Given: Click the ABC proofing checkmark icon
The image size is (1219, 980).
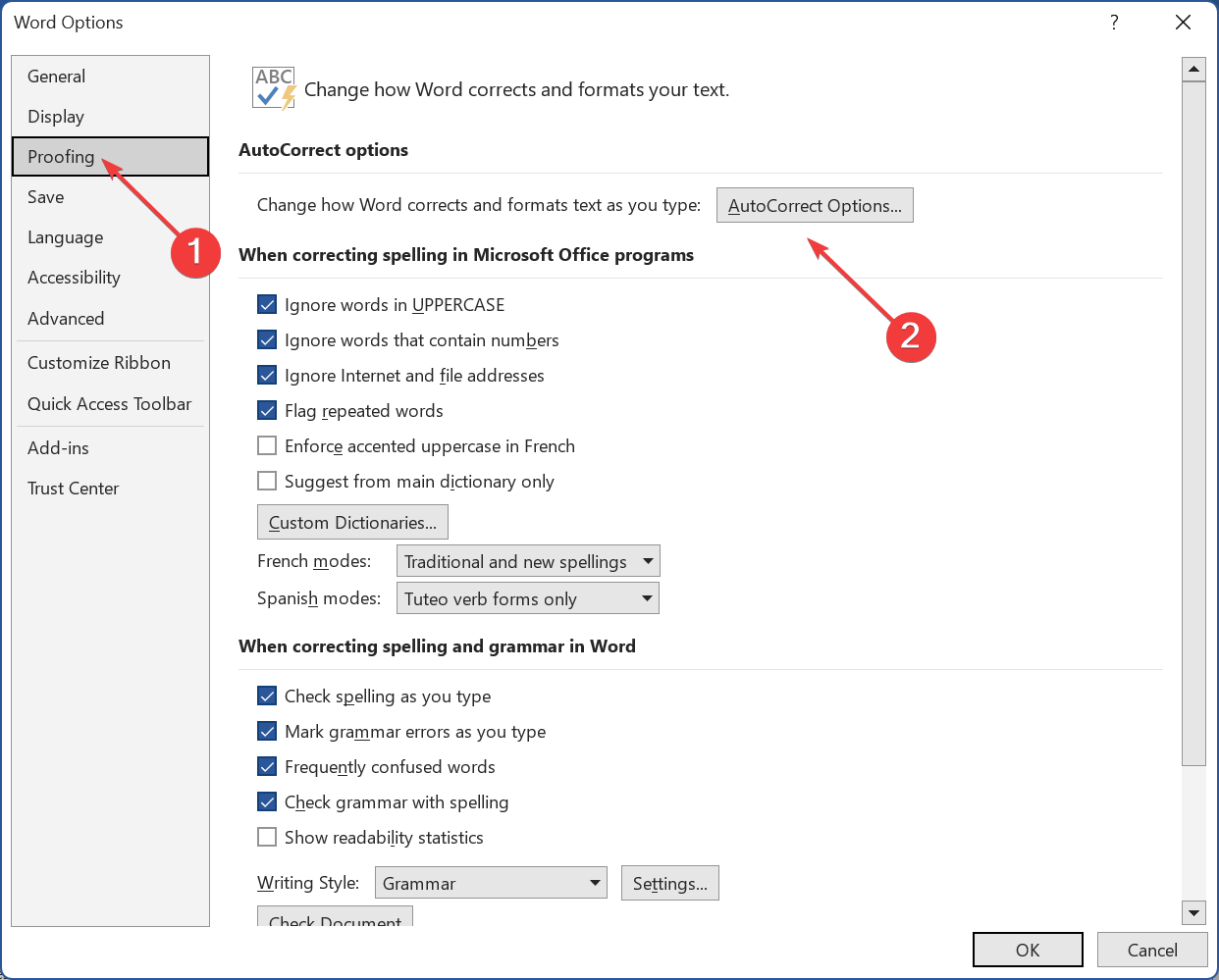Looking at the screenshot, I should coord(274,88).
